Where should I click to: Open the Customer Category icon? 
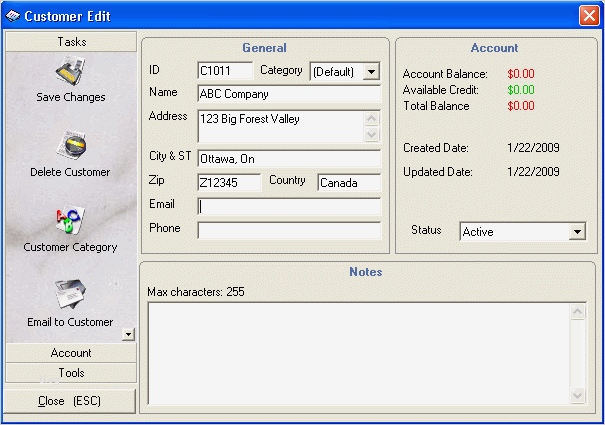[x=70, y=220]
